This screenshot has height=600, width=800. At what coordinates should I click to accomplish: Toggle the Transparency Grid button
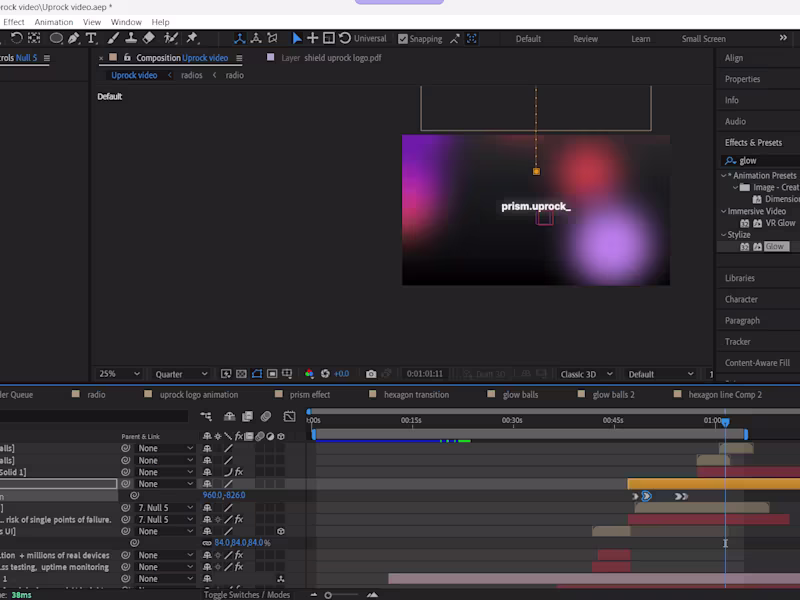pos(241,374)
